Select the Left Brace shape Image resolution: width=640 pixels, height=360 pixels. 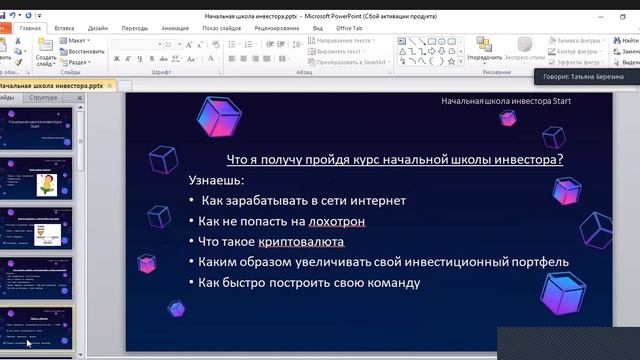pyautogui.click(x=432, y=62)
